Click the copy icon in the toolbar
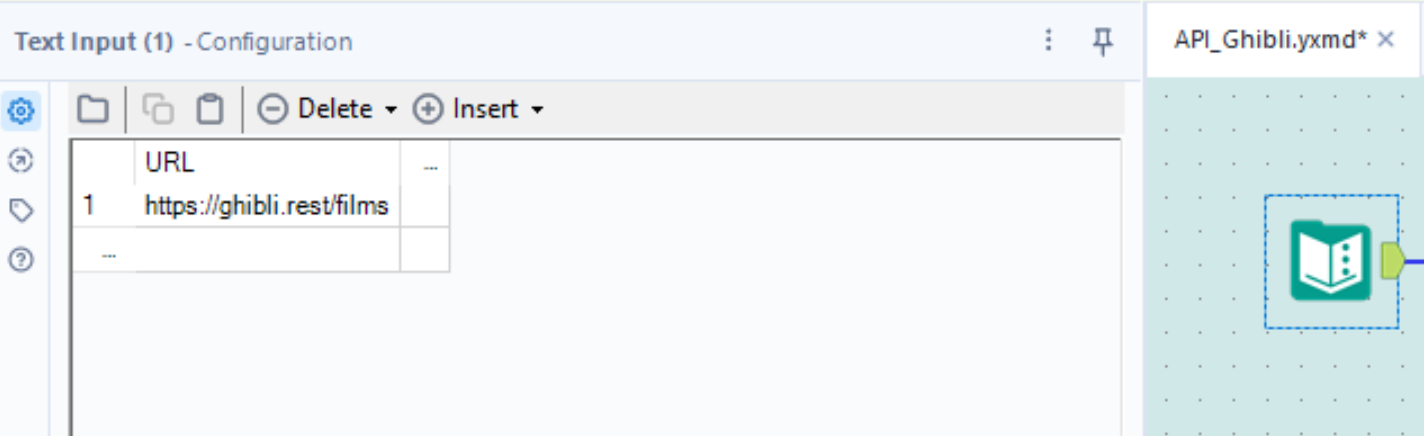1424x436 pixels. click(x=157, y=109)
